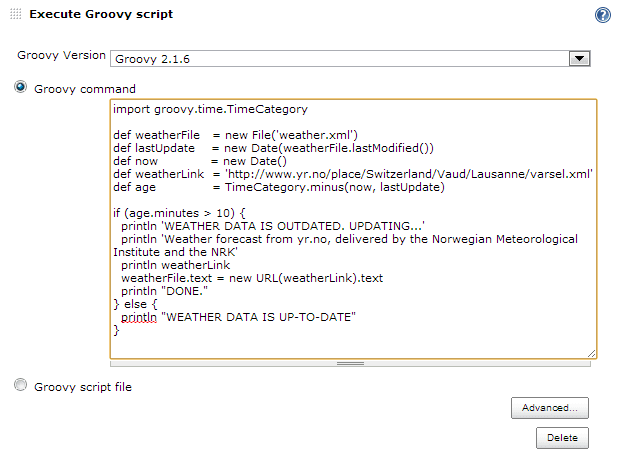Select the Groovy script file radio button

pos(21,386)
